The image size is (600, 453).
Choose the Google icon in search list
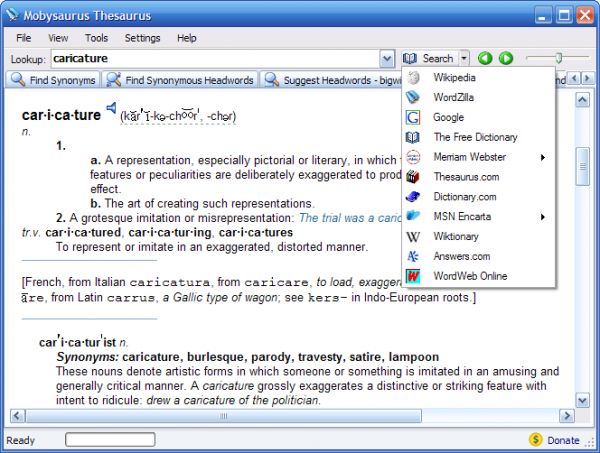pos(413,118)
